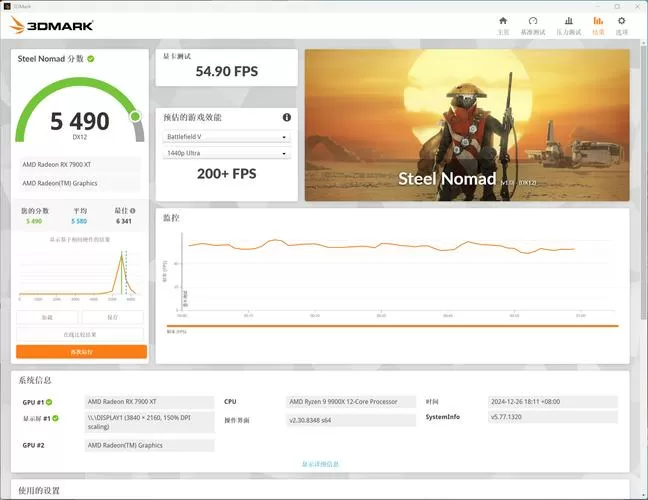The height and width of the screenshot is (500, 648).
Task: Click the System Info (系统信息) heading
Action: point(35,380)
